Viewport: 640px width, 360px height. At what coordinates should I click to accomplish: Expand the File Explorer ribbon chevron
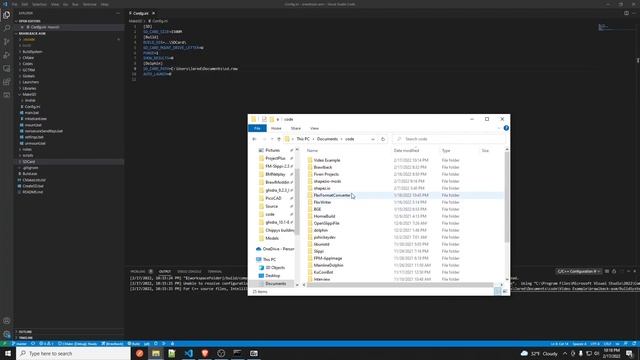tap(499, 128)
